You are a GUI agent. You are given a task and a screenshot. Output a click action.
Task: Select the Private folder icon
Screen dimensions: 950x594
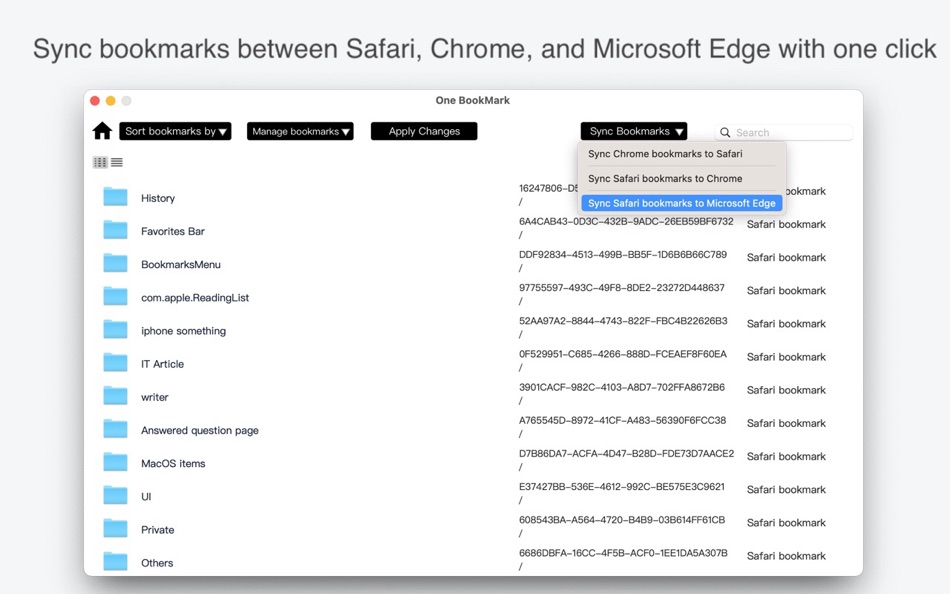(x=115, y=529)
